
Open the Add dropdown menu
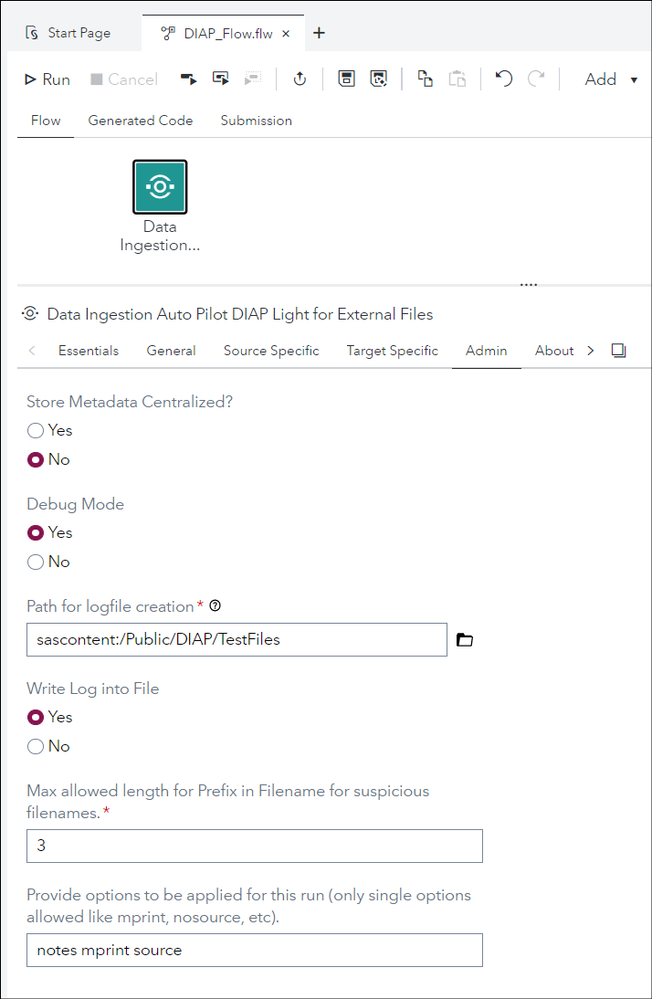coord(611,80)
